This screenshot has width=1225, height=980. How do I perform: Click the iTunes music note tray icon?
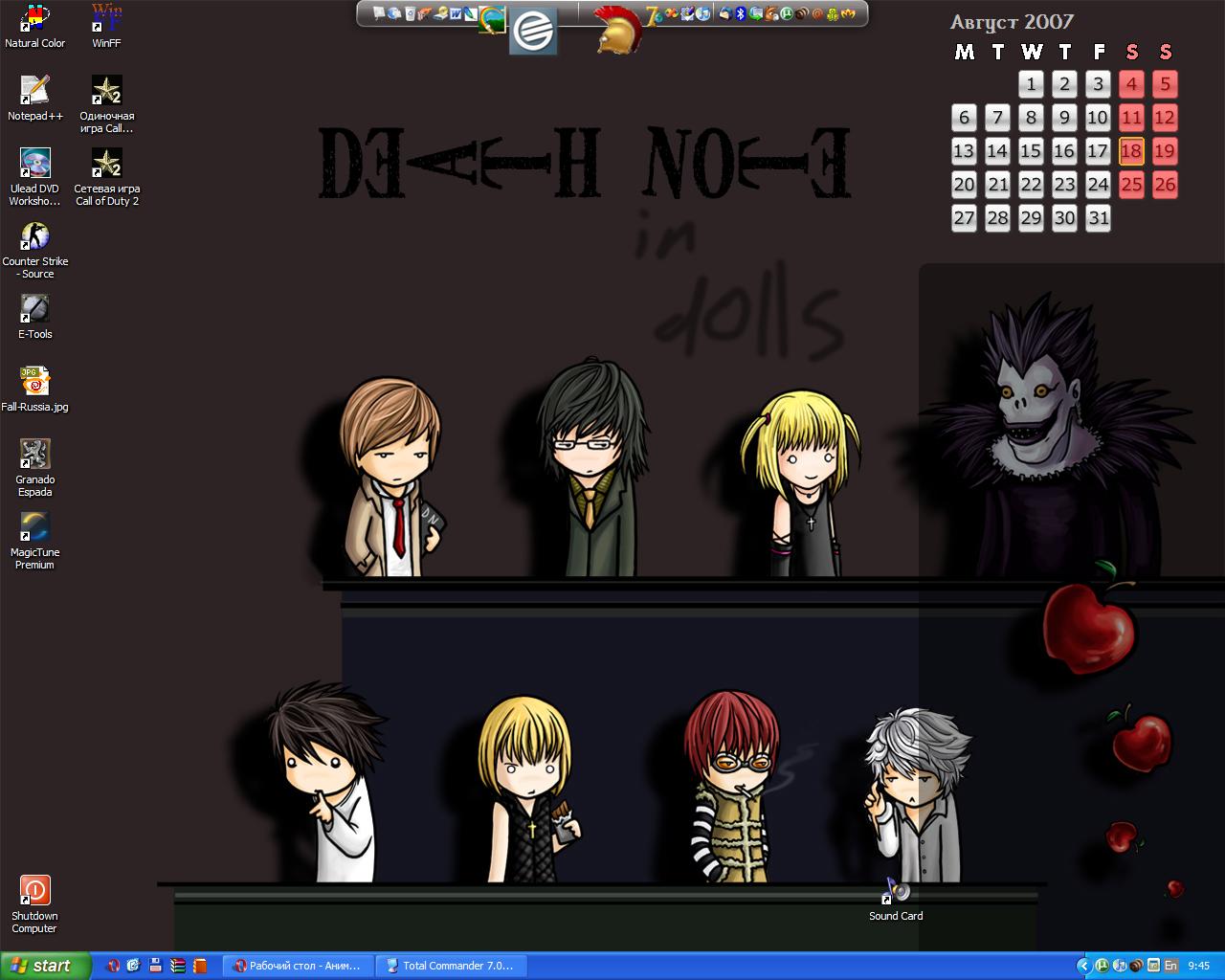(1120, 966)
